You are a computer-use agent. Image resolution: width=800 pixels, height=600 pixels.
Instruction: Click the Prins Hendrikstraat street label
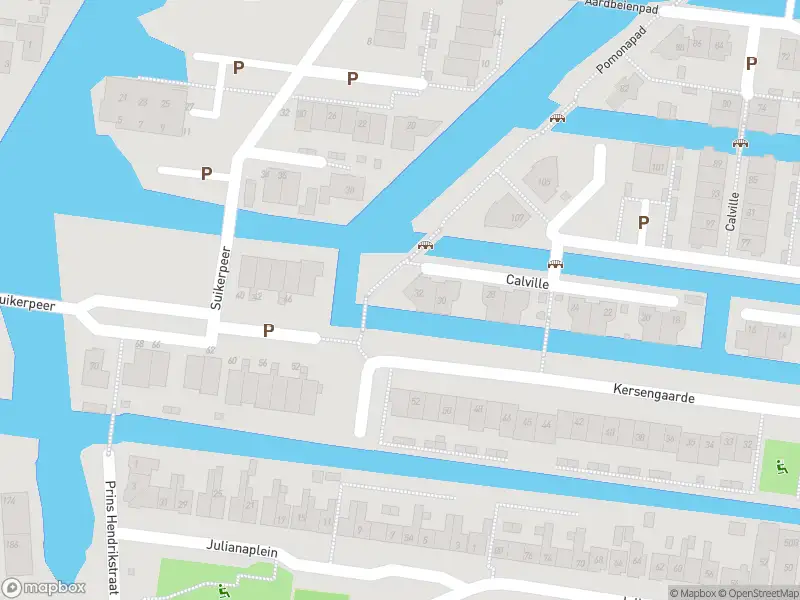(x=111, y=538)
